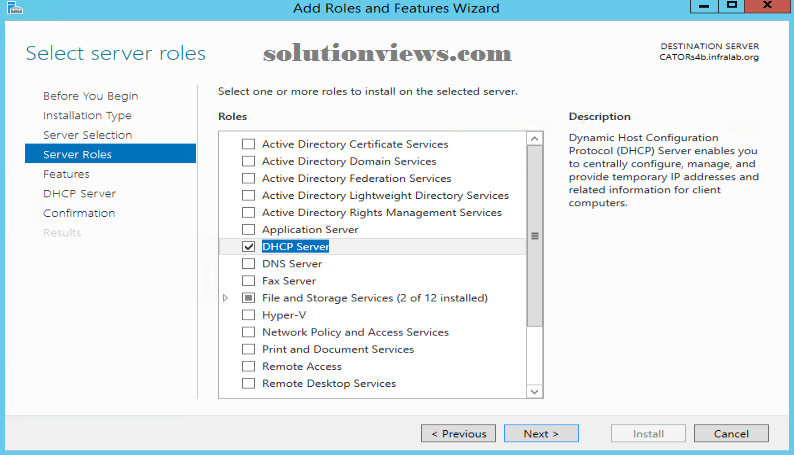Go to Server Selection step
The height and width of the screenshot is (455, 794).
pyautogui.click(x=88, y=135)
